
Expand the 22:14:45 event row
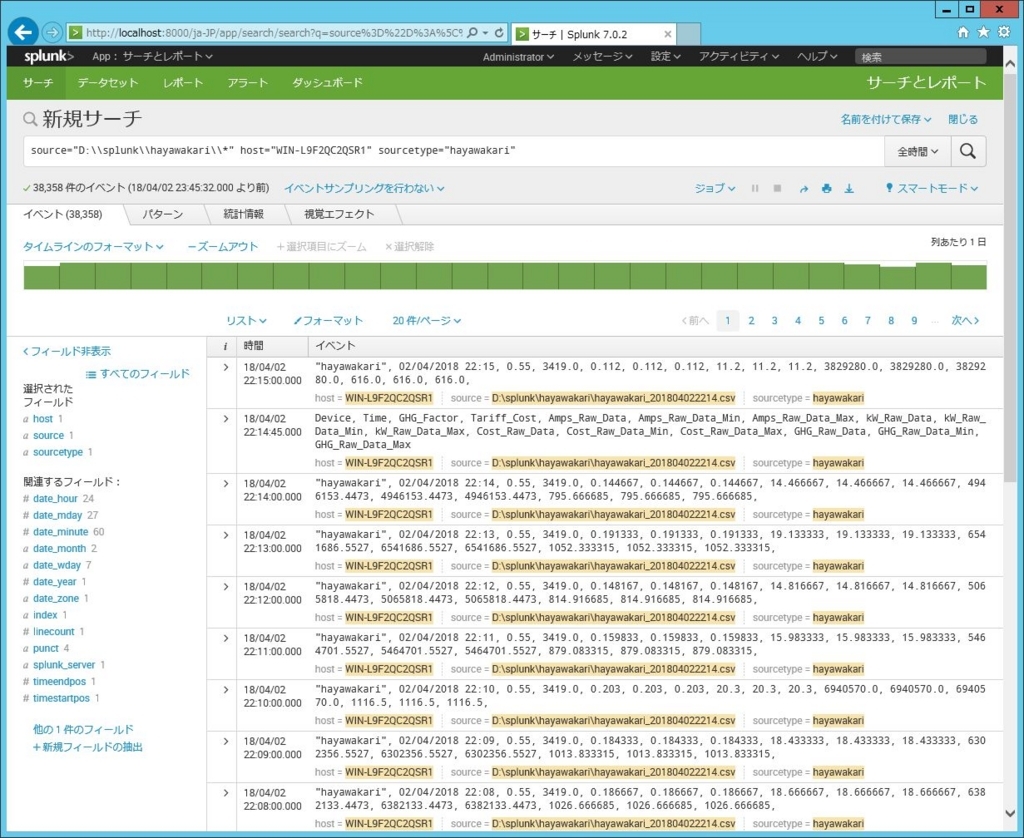coord(225,419)
